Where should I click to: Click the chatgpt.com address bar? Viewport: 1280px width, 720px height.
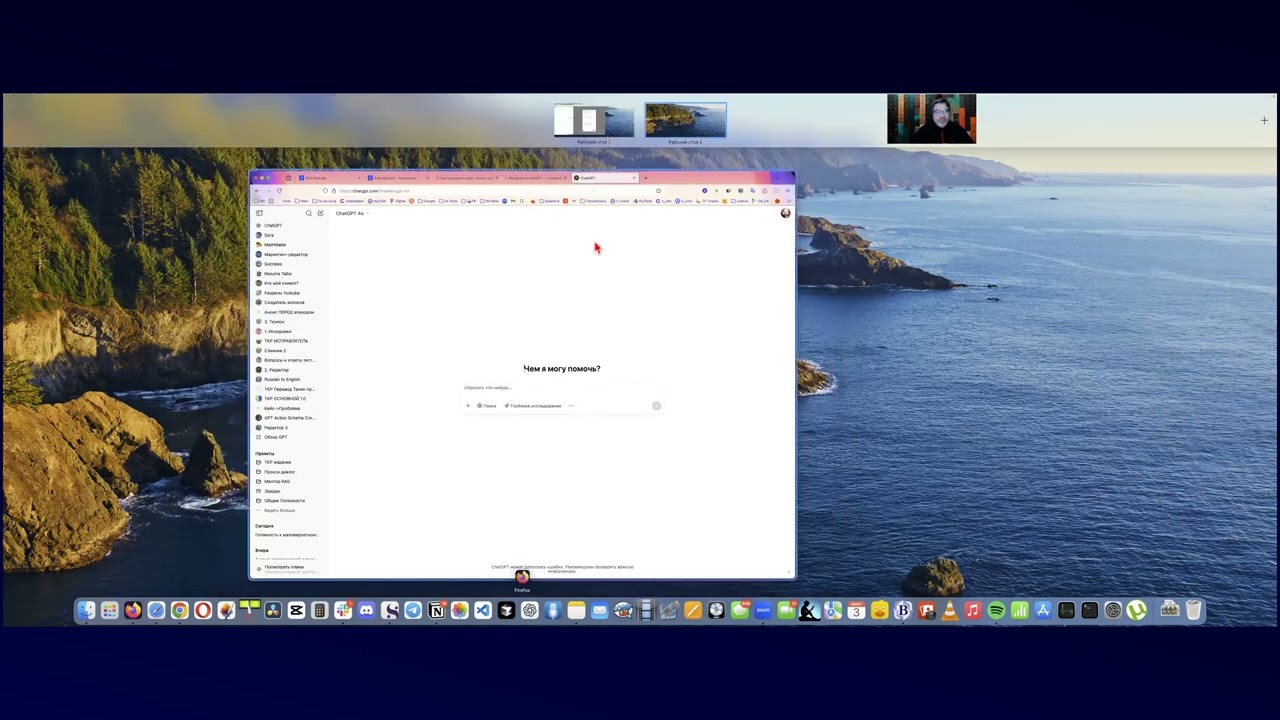point(490,190)
